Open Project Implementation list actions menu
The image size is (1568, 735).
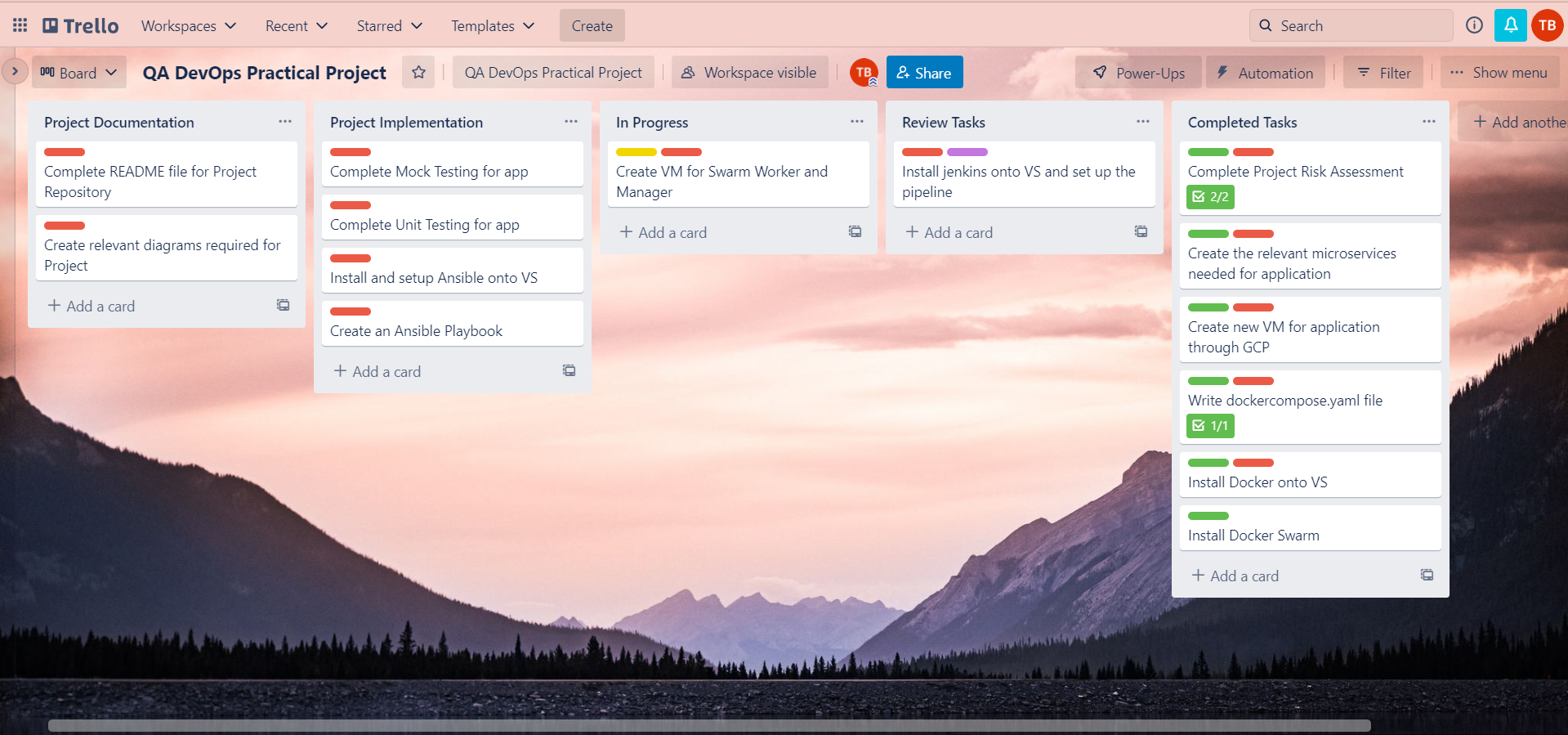point(570,121)
